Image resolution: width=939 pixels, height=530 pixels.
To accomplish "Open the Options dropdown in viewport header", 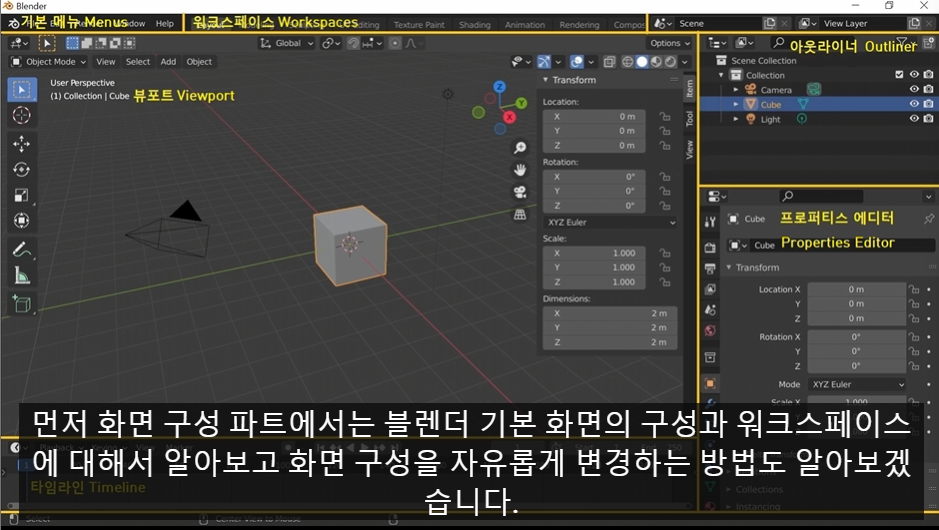I will [x=670, y=43].
